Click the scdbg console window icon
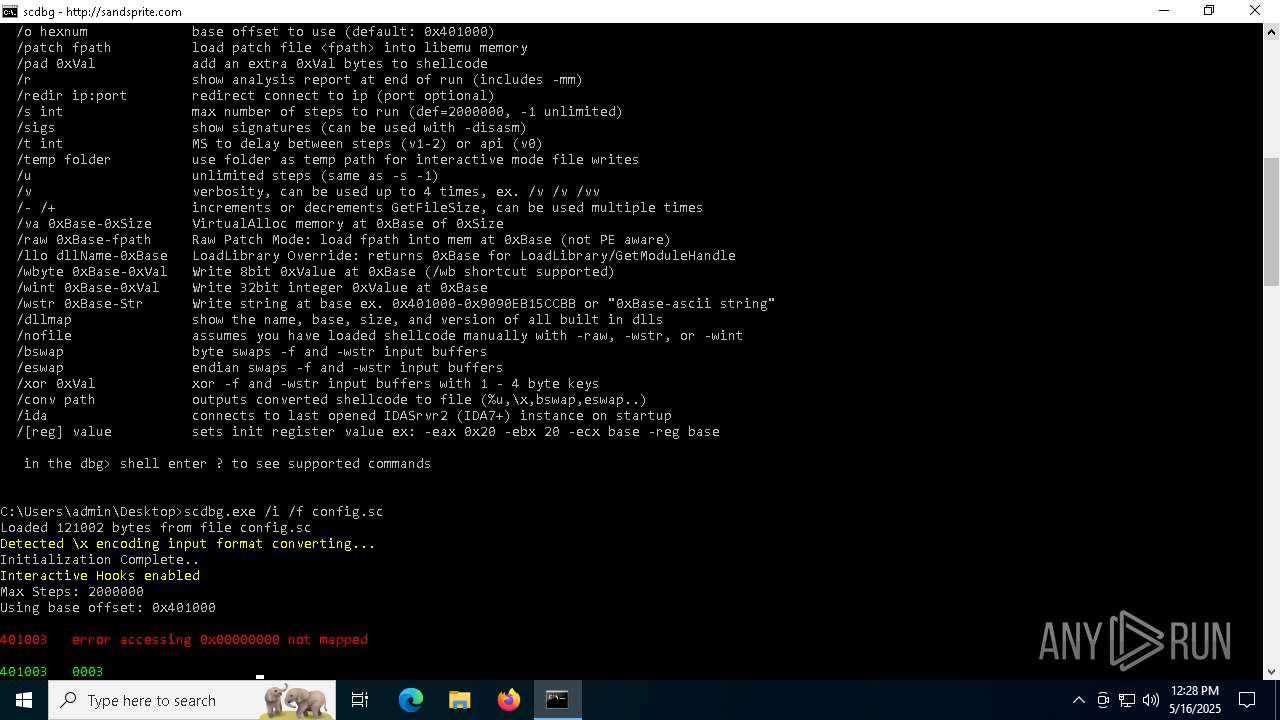This screenshot has height=720, width=1280. point(10,11)
